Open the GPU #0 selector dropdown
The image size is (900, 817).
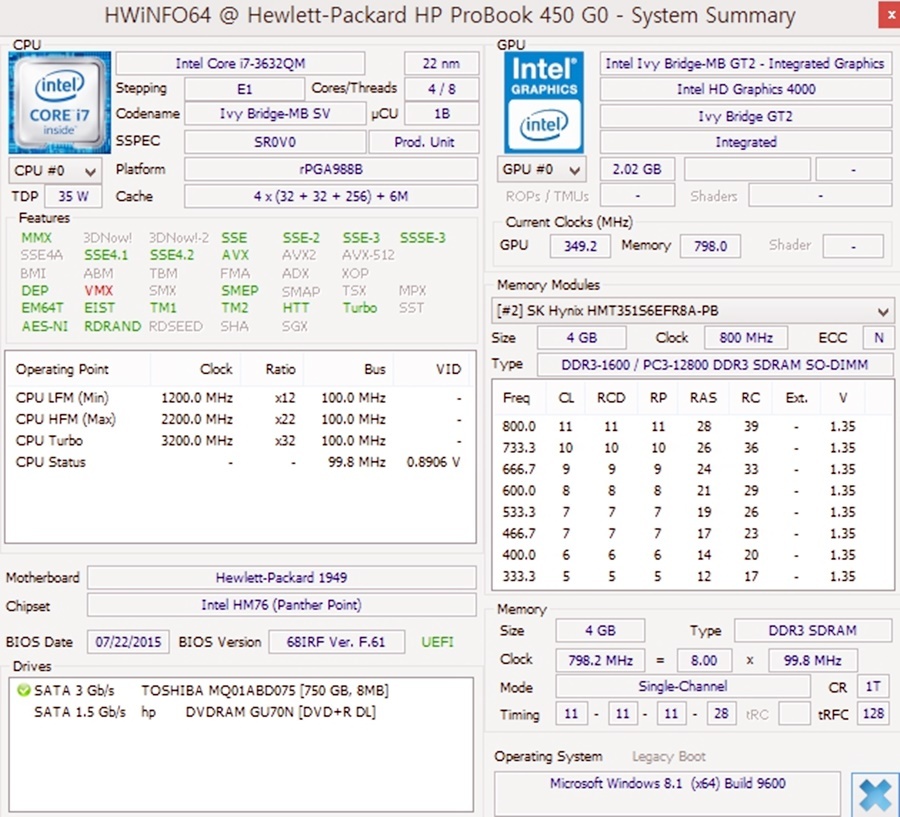coord(542,169)
